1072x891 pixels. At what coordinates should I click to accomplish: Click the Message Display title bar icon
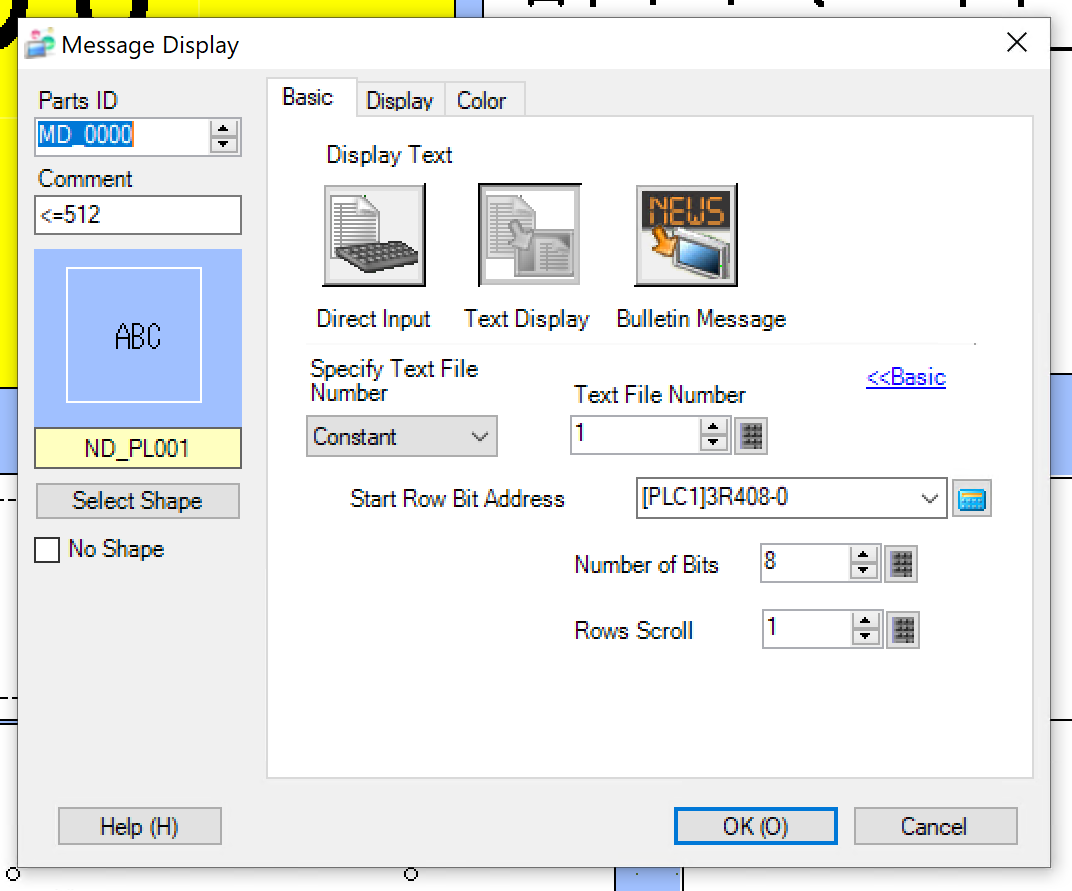pyautogui.click(x=39, y=45)
